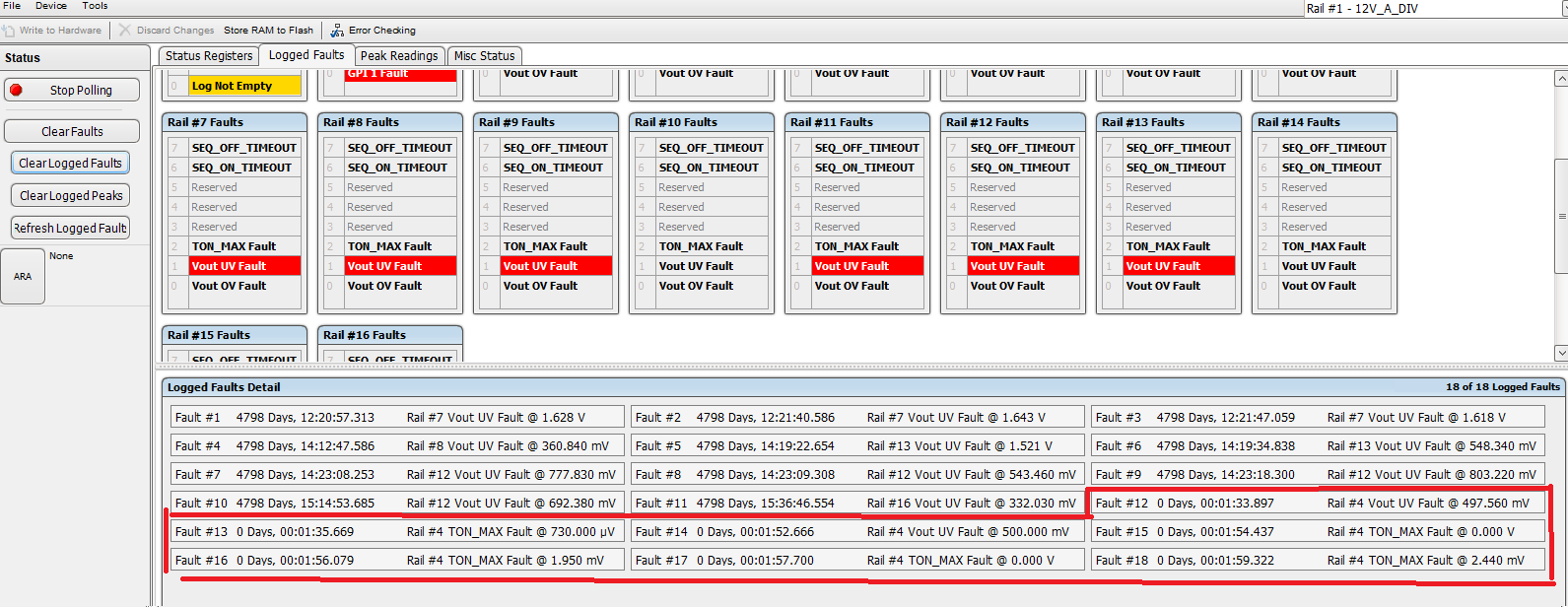Select the Fault #12 logged entry

1318,504
